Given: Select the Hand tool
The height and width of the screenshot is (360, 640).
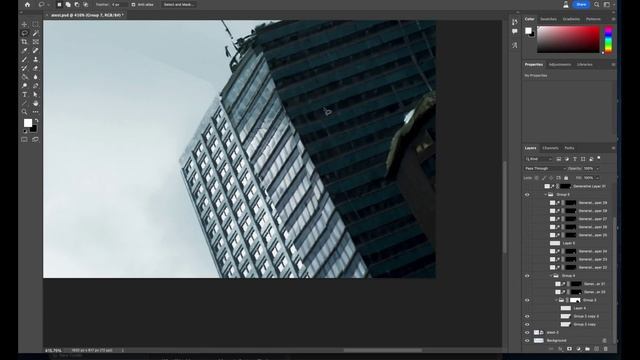Looking at the screenshot, I should point(36,103).
